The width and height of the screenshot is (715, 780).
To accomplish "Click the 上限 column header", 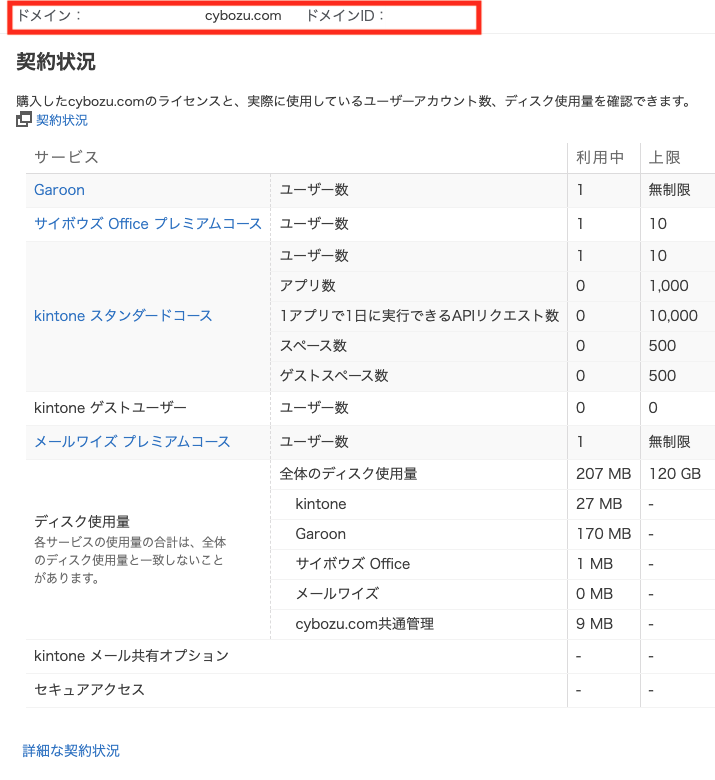I will pos(665,157).
